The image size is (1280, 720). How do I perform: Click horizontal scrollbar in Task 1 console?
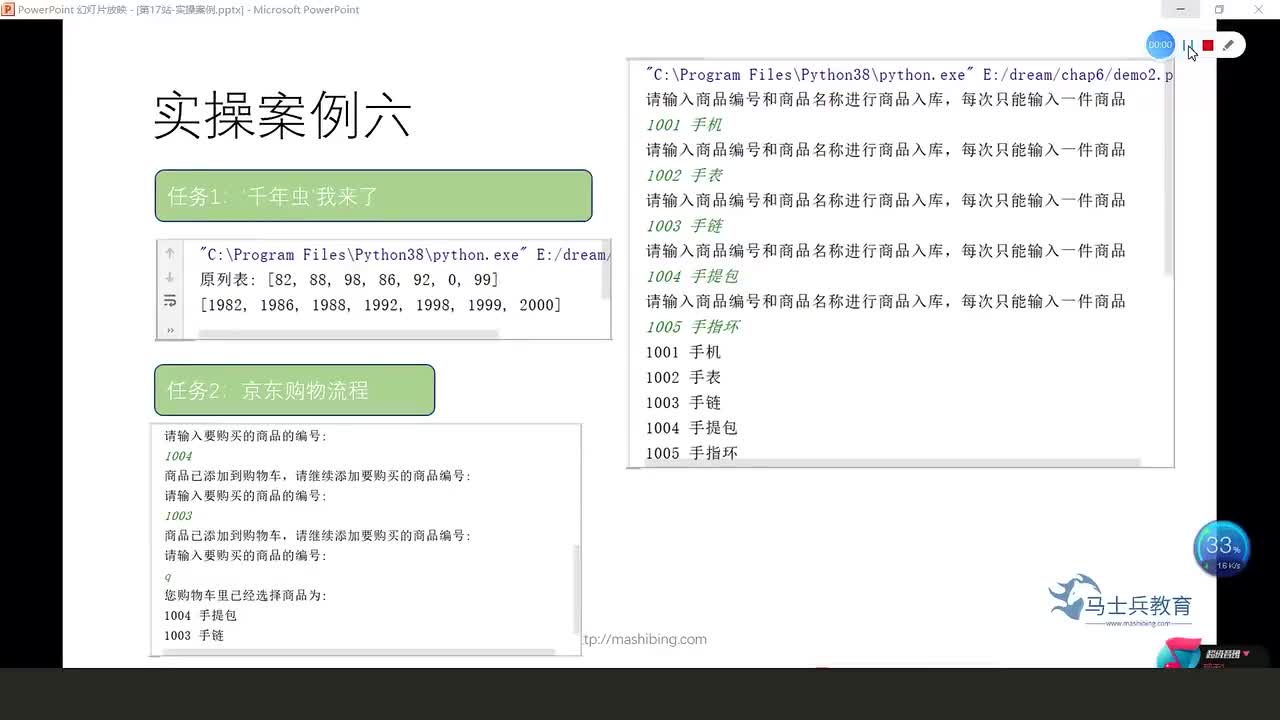coord(348,334)
